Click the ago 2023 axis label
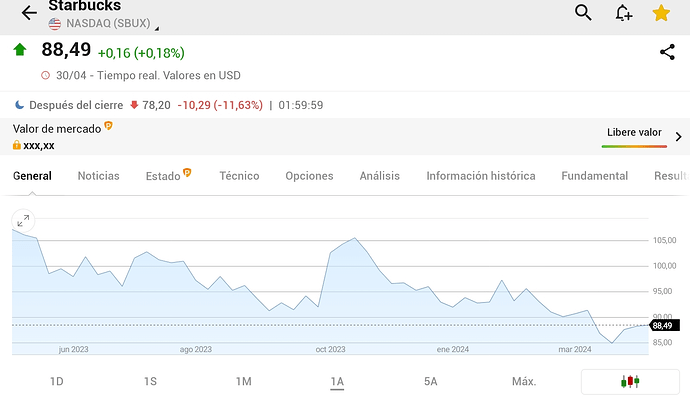The width and height of the screenshot is (690, 409). coord(196,349)
